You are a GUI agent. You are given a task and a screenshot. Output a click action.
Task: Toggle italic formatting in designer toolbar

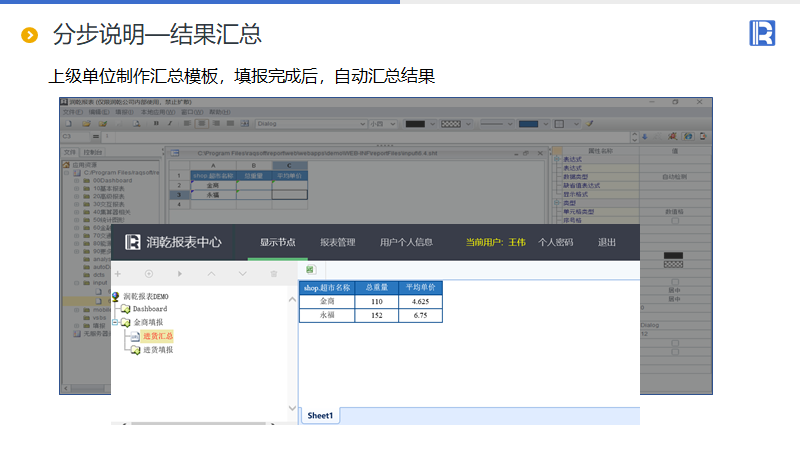[170, 124]
